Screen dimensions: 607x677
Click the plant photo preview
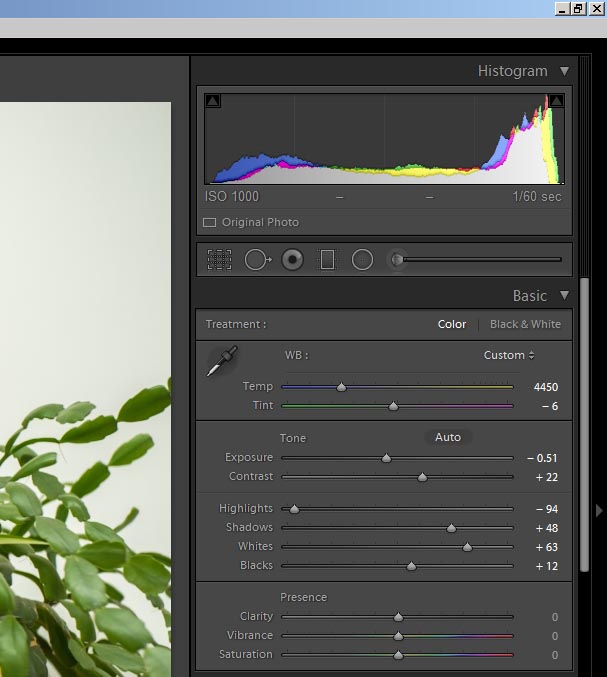click(85, 389)
